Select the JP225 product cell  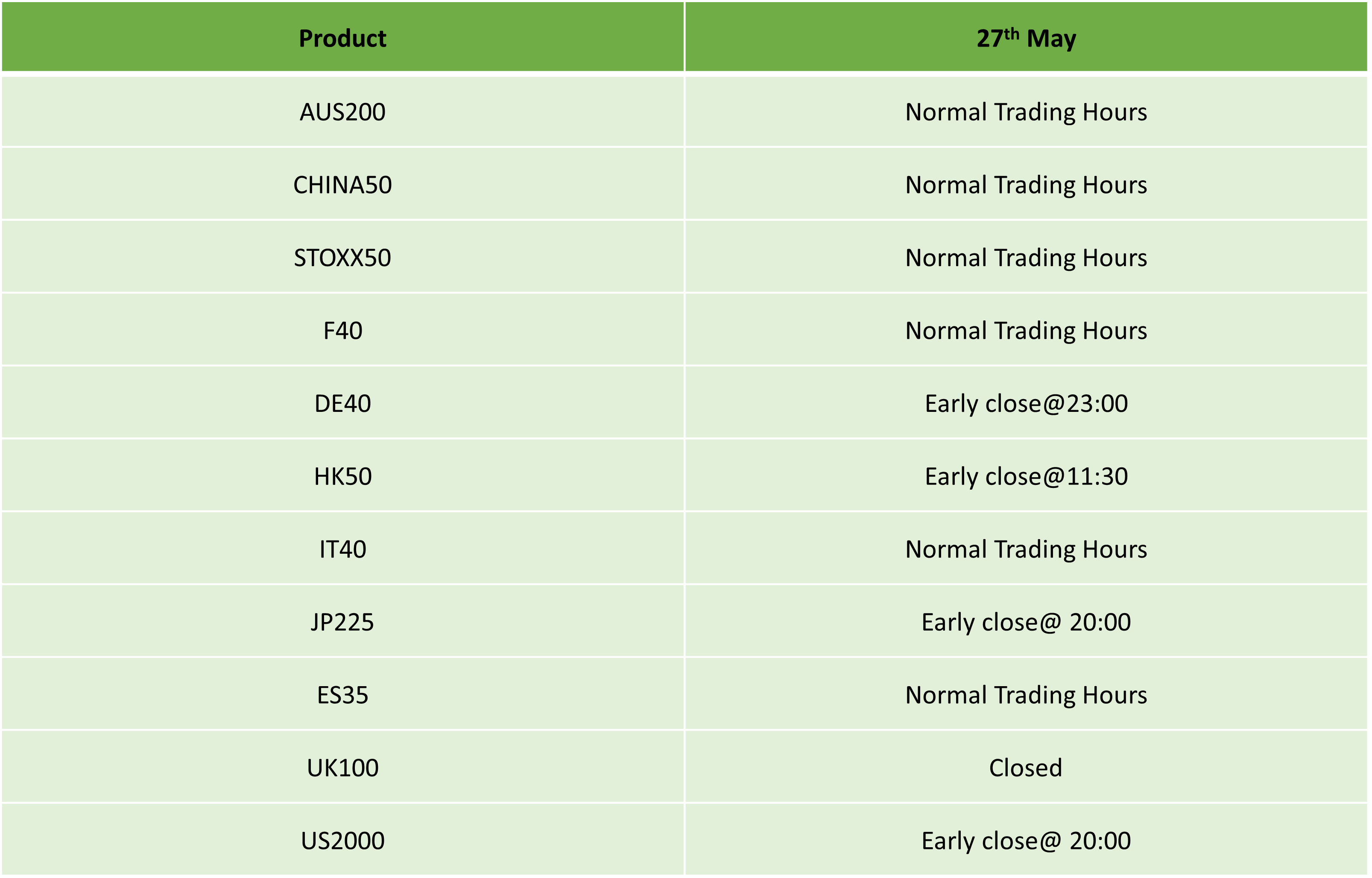click(342, 622)
